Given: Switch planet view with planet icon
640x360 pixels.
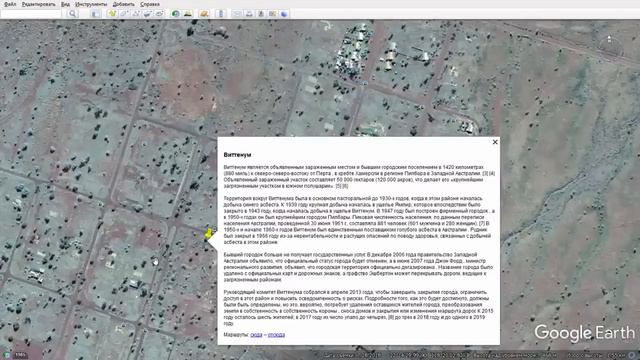Looking at the screenshot, I should point(204,13).
